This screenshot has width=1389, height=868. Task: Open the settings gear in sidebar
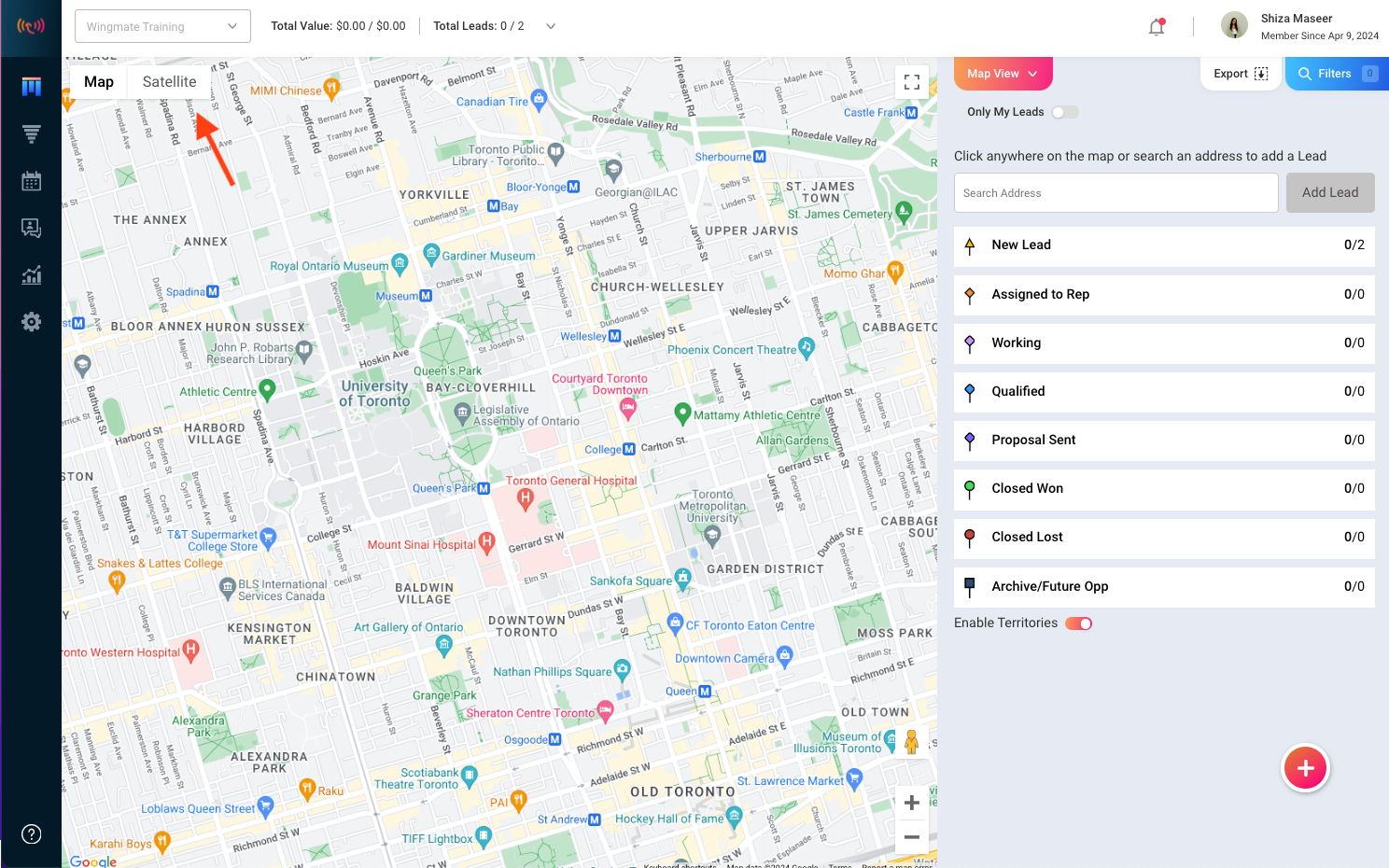click(31, 322)
